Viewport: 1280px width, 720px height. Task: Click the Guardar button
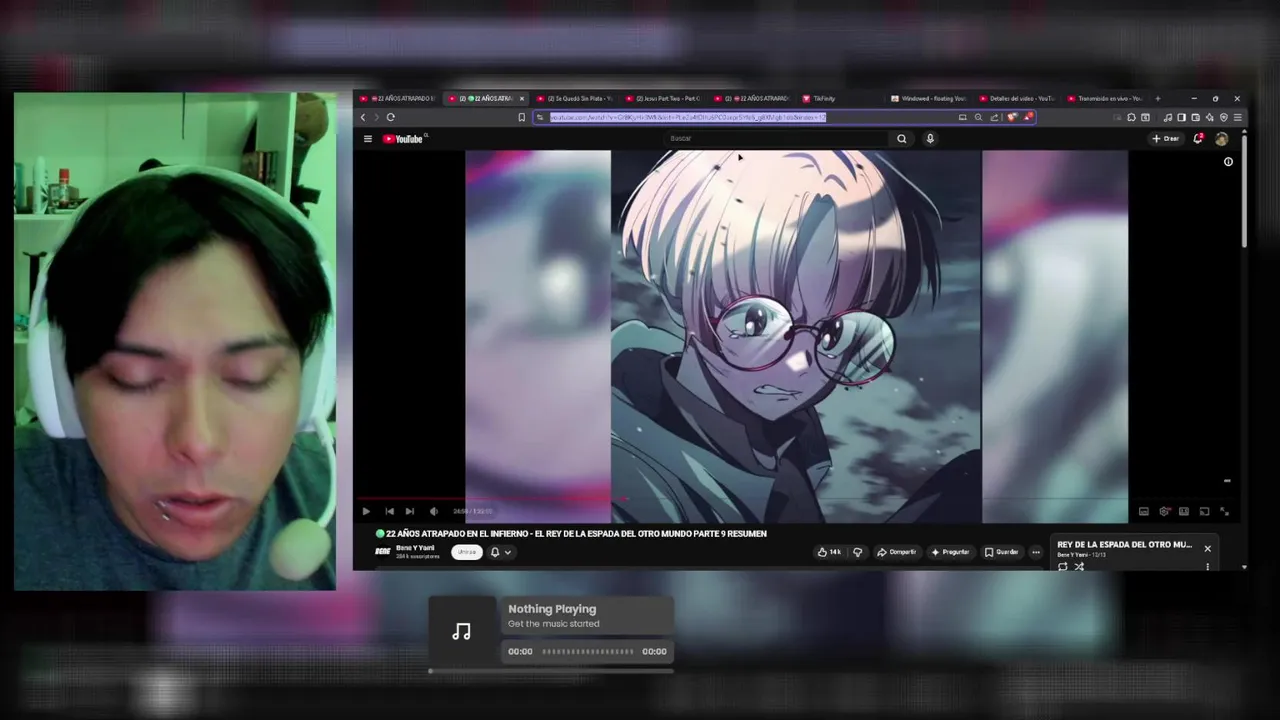[1002, 552]
